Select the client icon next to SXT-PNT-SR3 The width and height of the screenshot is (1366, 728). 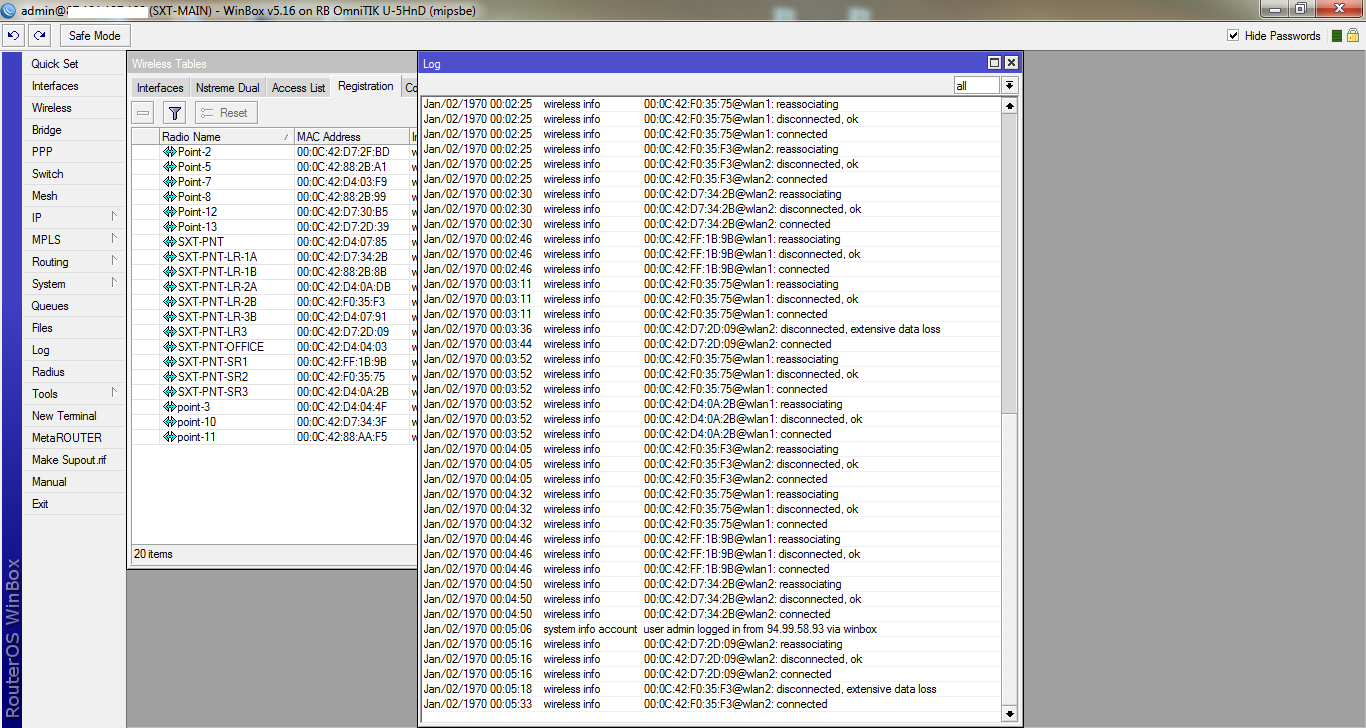click(169, 392)
